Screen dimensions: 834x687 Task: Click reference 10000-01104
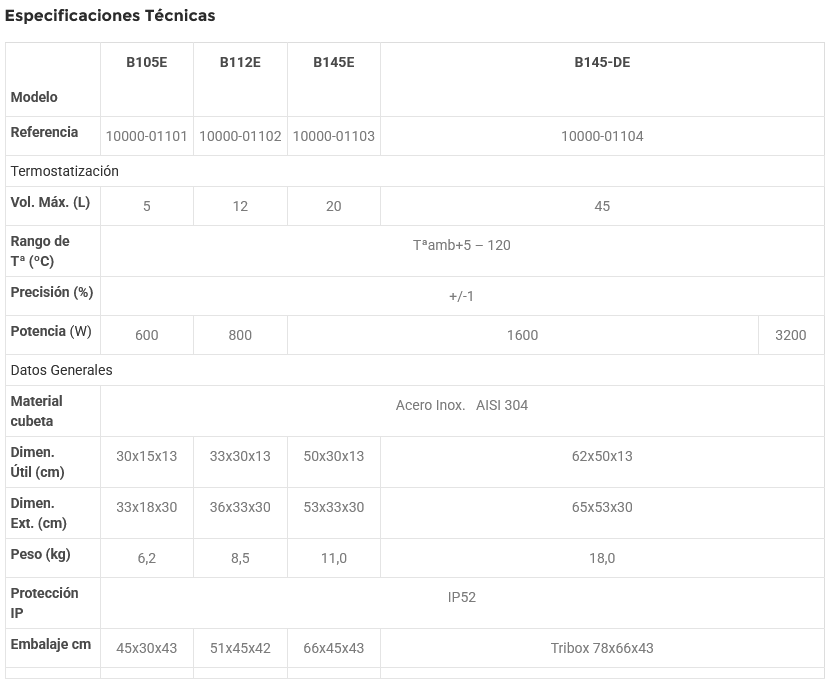(x=602, y=136)
